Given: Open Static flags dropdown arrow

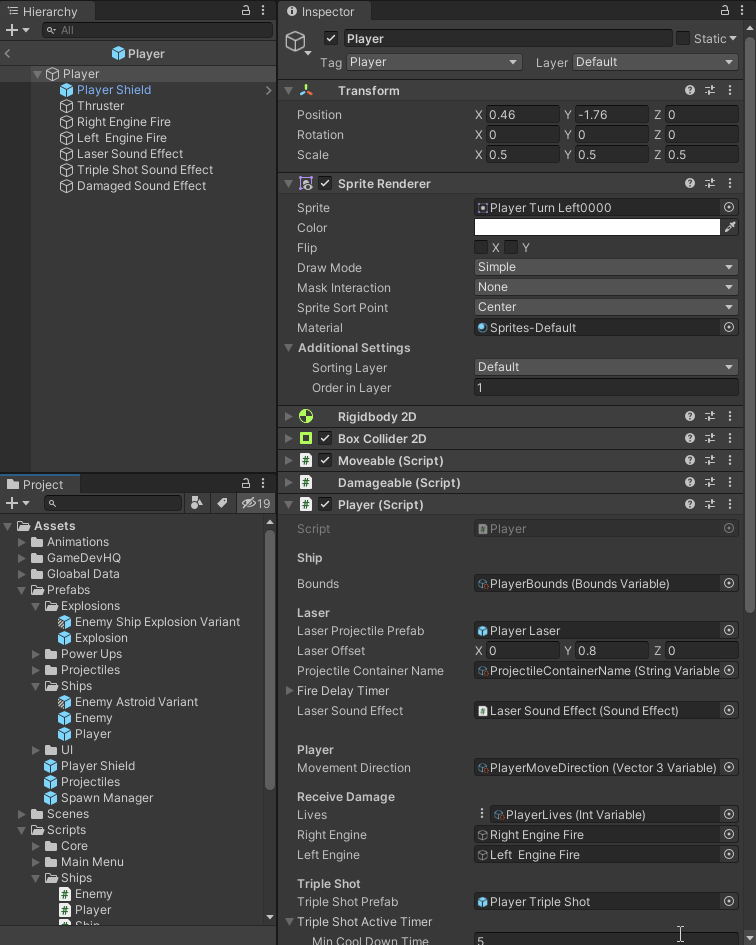Looking at the screenshot, I should (733, 38).
